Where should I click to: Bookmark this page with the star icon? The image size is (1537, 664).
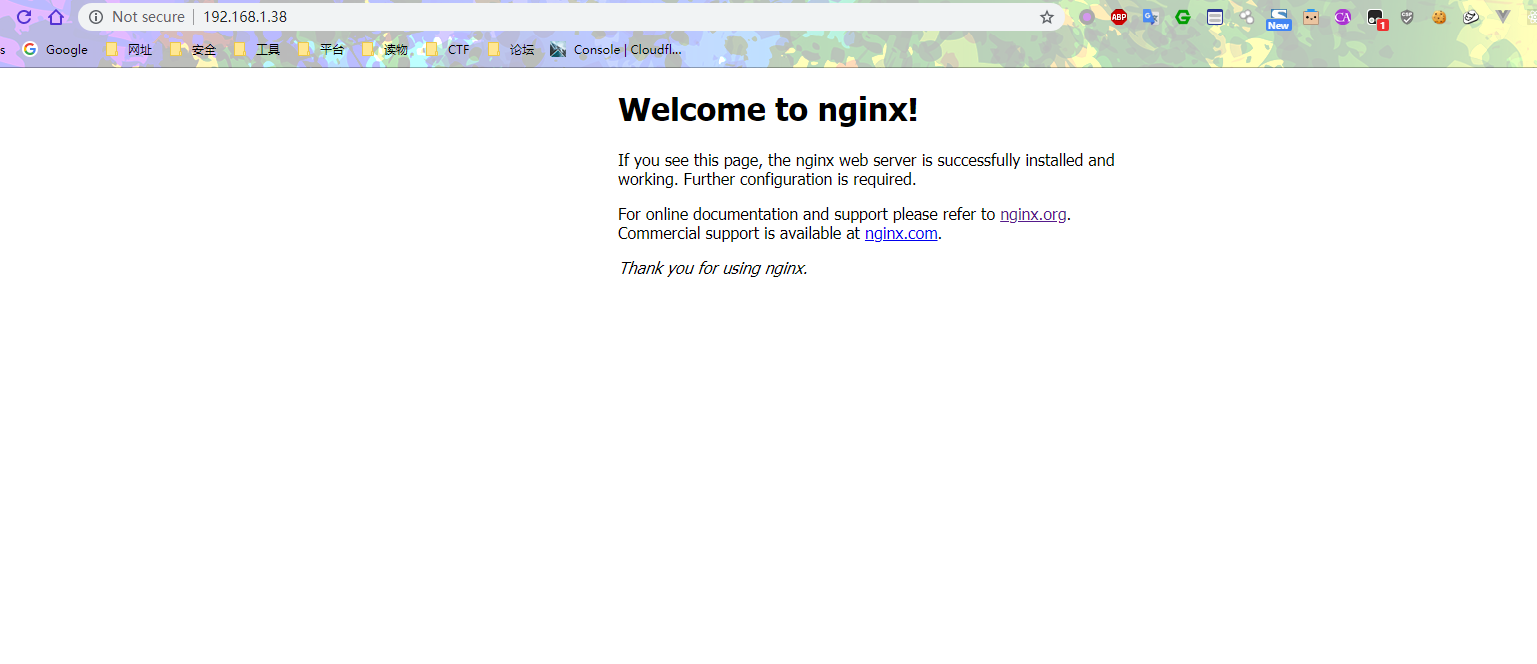tap(1047, 17)
